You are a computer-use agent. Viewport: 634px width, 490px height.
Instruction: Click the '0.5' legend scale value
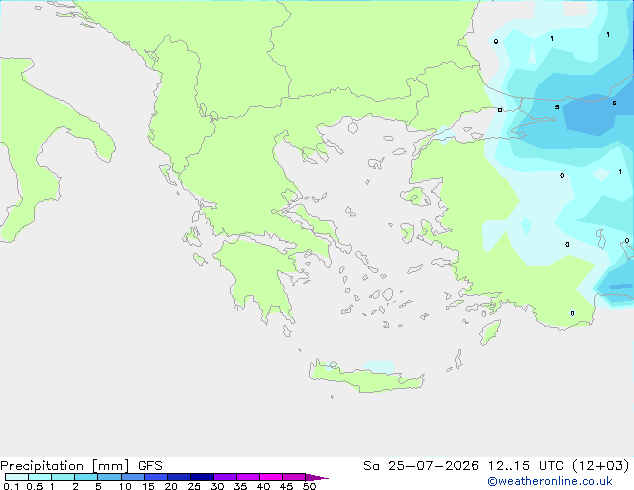34,486
